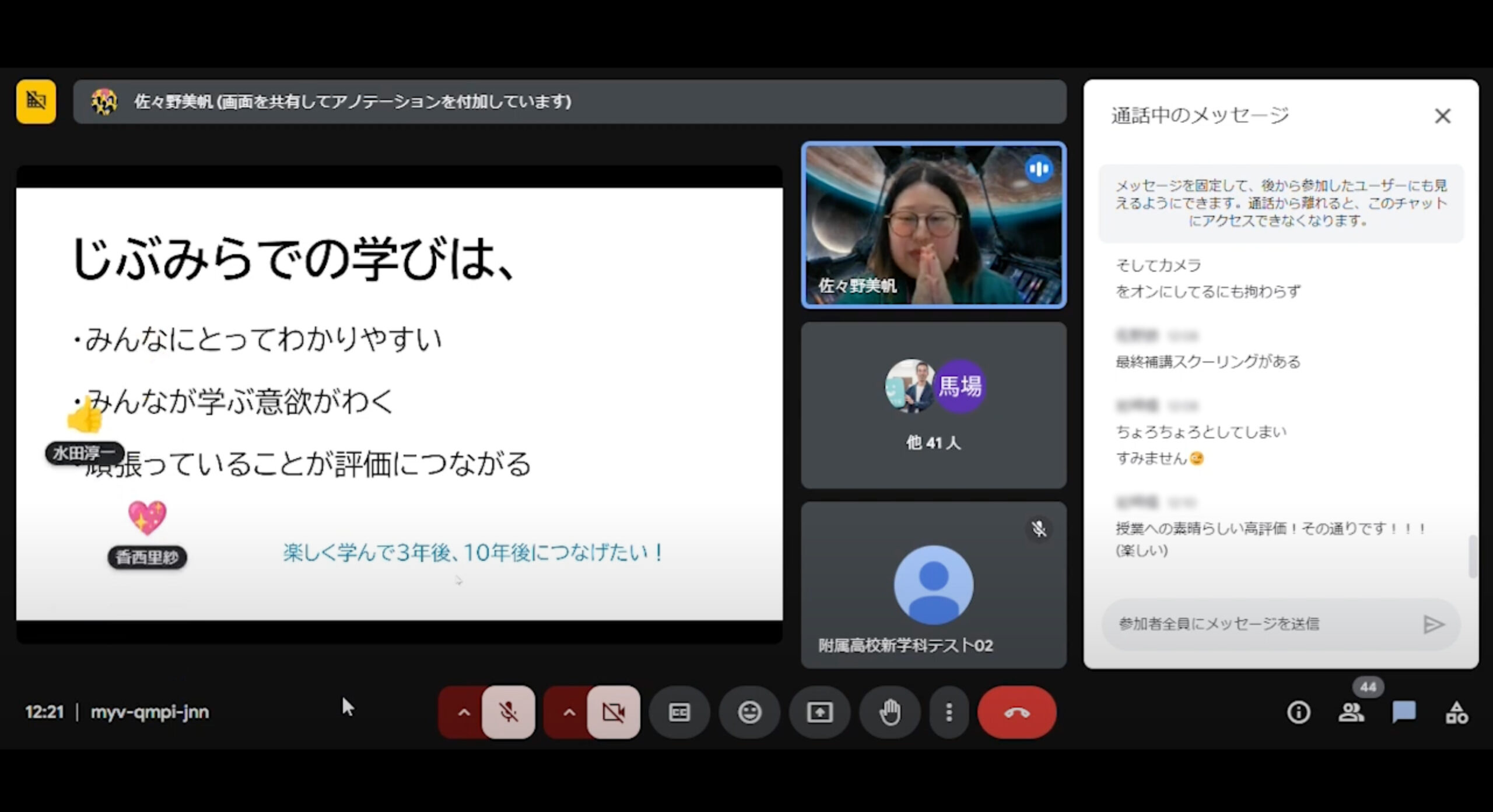
Task: Click the present screen button
Action: 819,712
